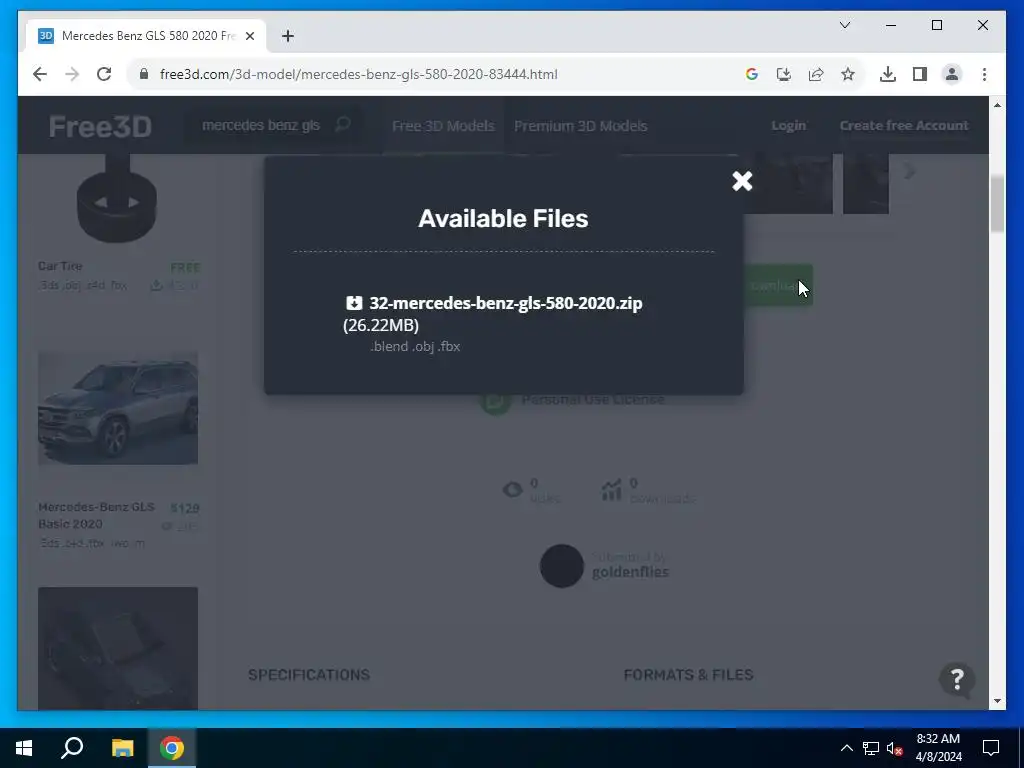
Task: Open a new browser tab
Action: coord(287,36)
